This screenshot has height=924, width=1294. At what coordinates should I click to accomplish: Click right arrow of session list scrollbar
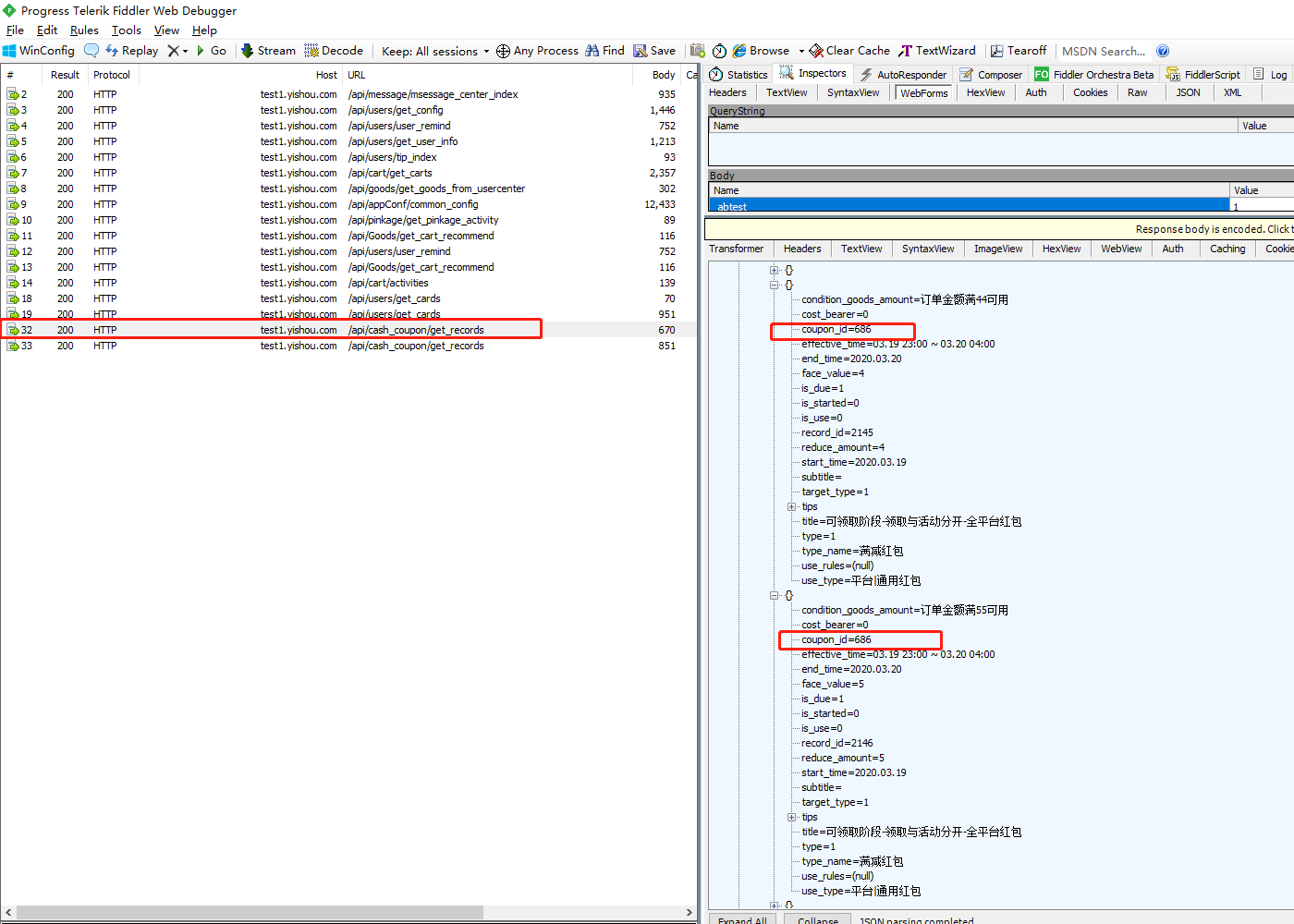pyautogui.click(x=689, y=912)
